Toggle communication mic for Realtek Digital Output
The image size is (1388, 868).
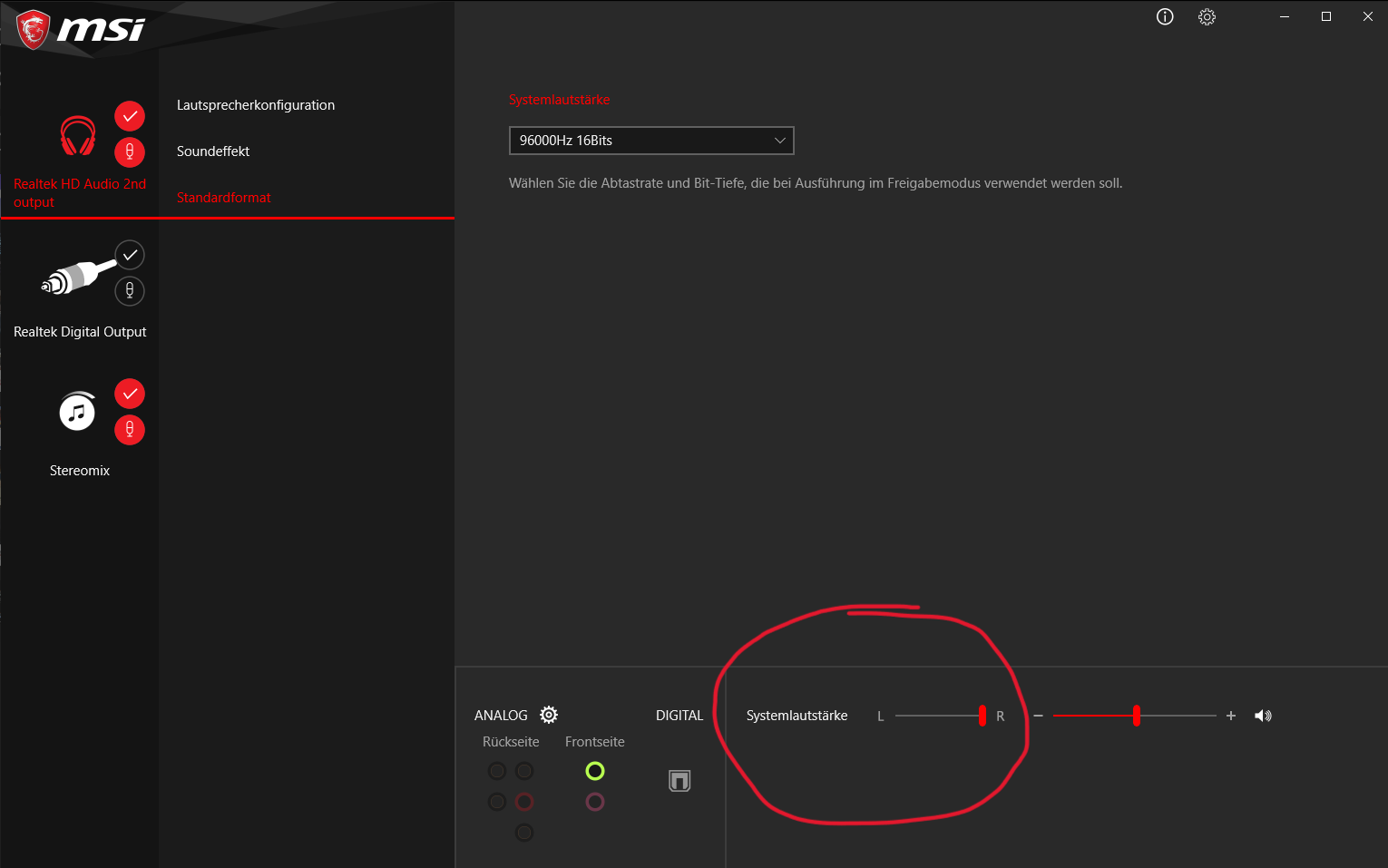point(130,290)
